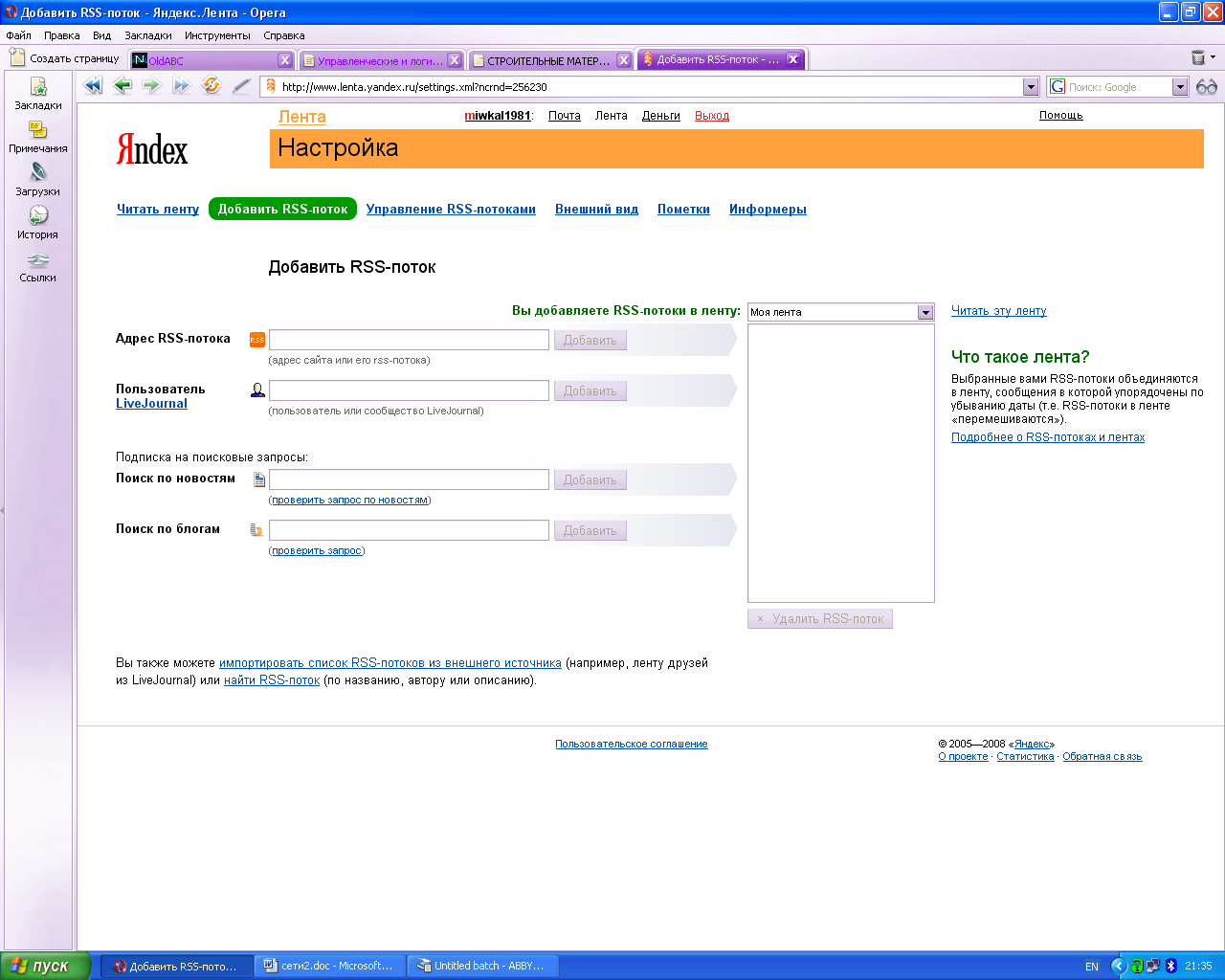Close the Управленческие и логи... tab
1225x980 pixels.
[x=455, y=60]
